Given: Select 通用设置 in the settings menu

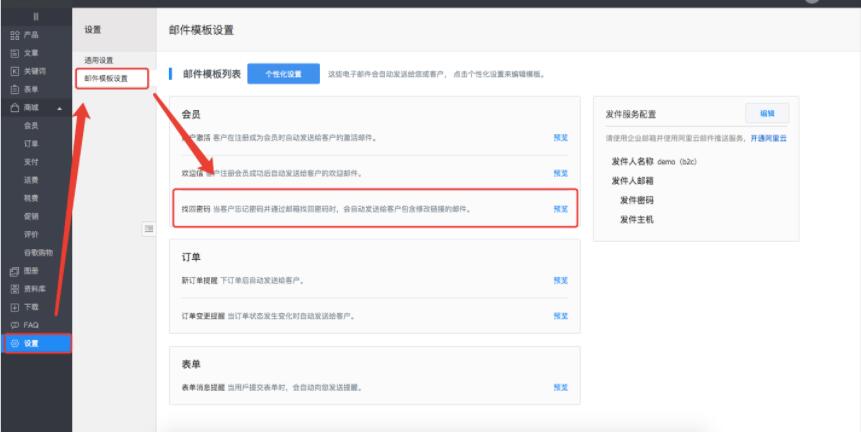Looking at the screenshot, I should 99,60.
